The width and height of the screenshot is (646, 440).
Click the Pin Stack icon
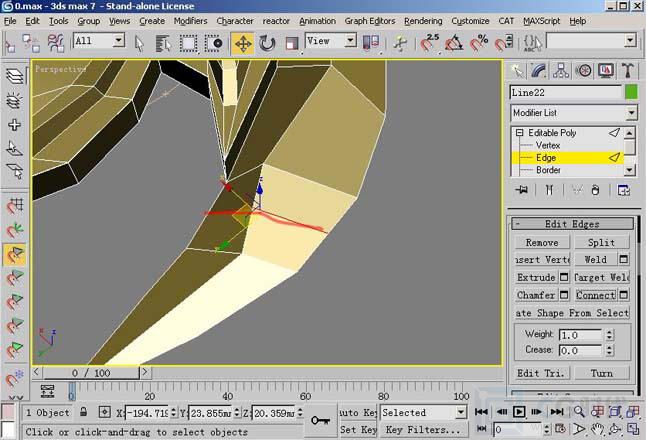coord(522,190)
